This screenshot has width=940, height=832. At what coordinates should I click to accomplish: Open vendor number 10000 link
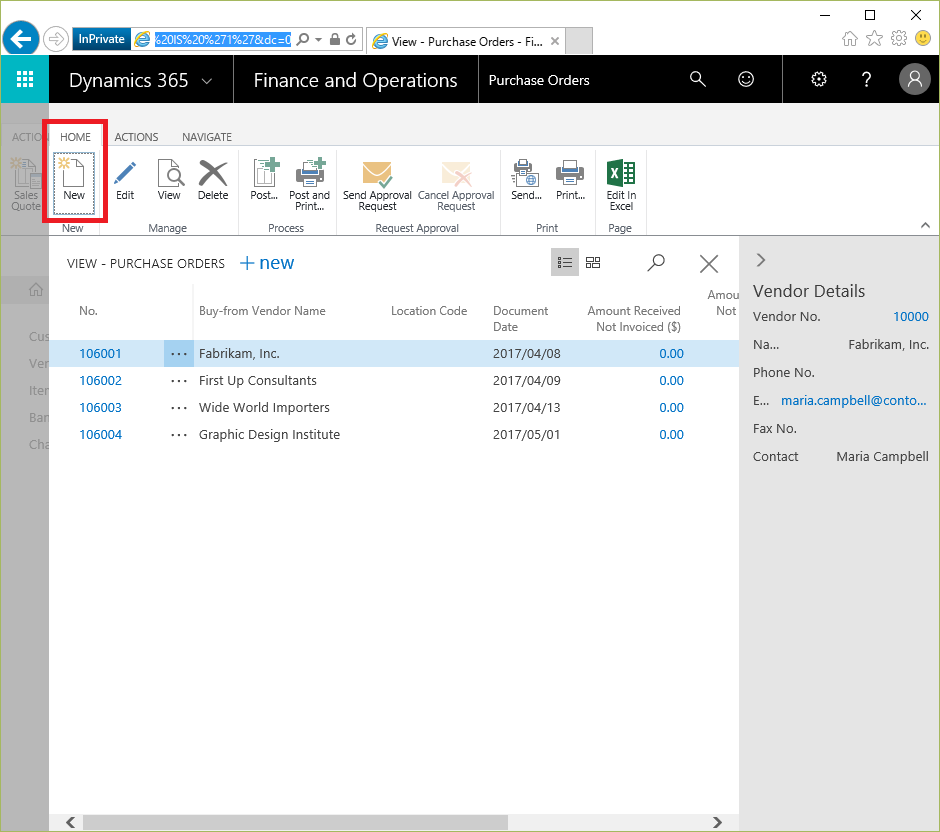pos(911,316)
